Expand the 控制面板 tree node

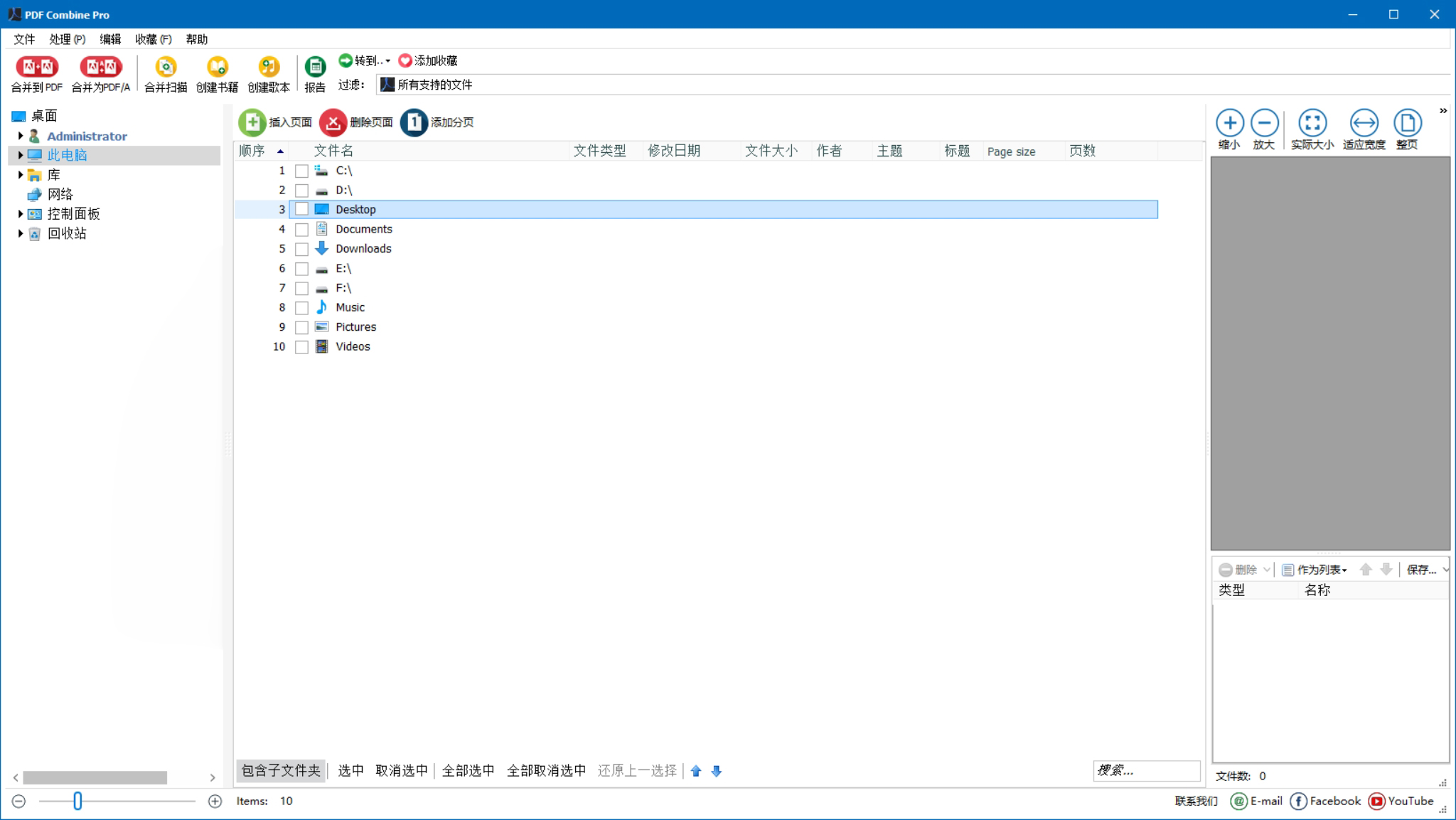click(19, 213)
